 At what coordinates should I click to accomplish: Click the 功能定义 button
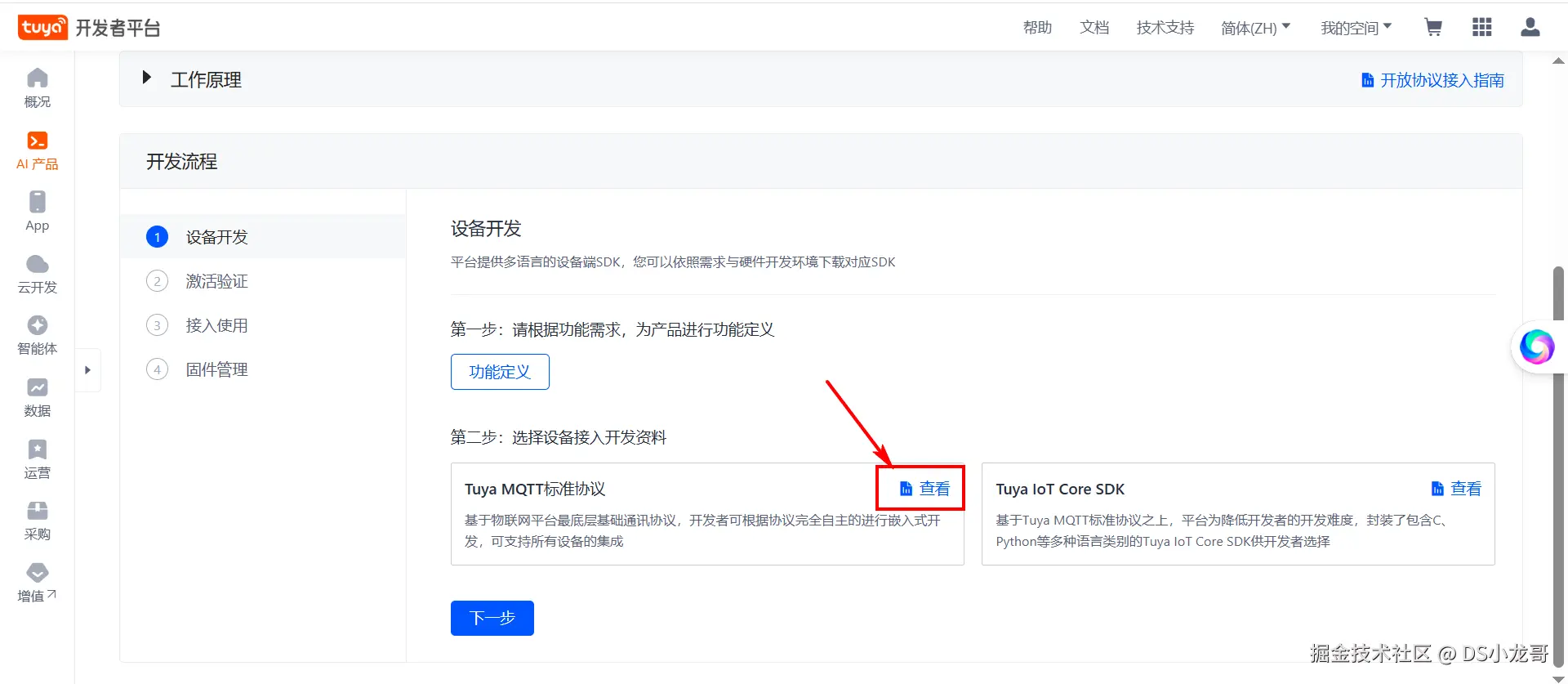click(x=500, y=372)
